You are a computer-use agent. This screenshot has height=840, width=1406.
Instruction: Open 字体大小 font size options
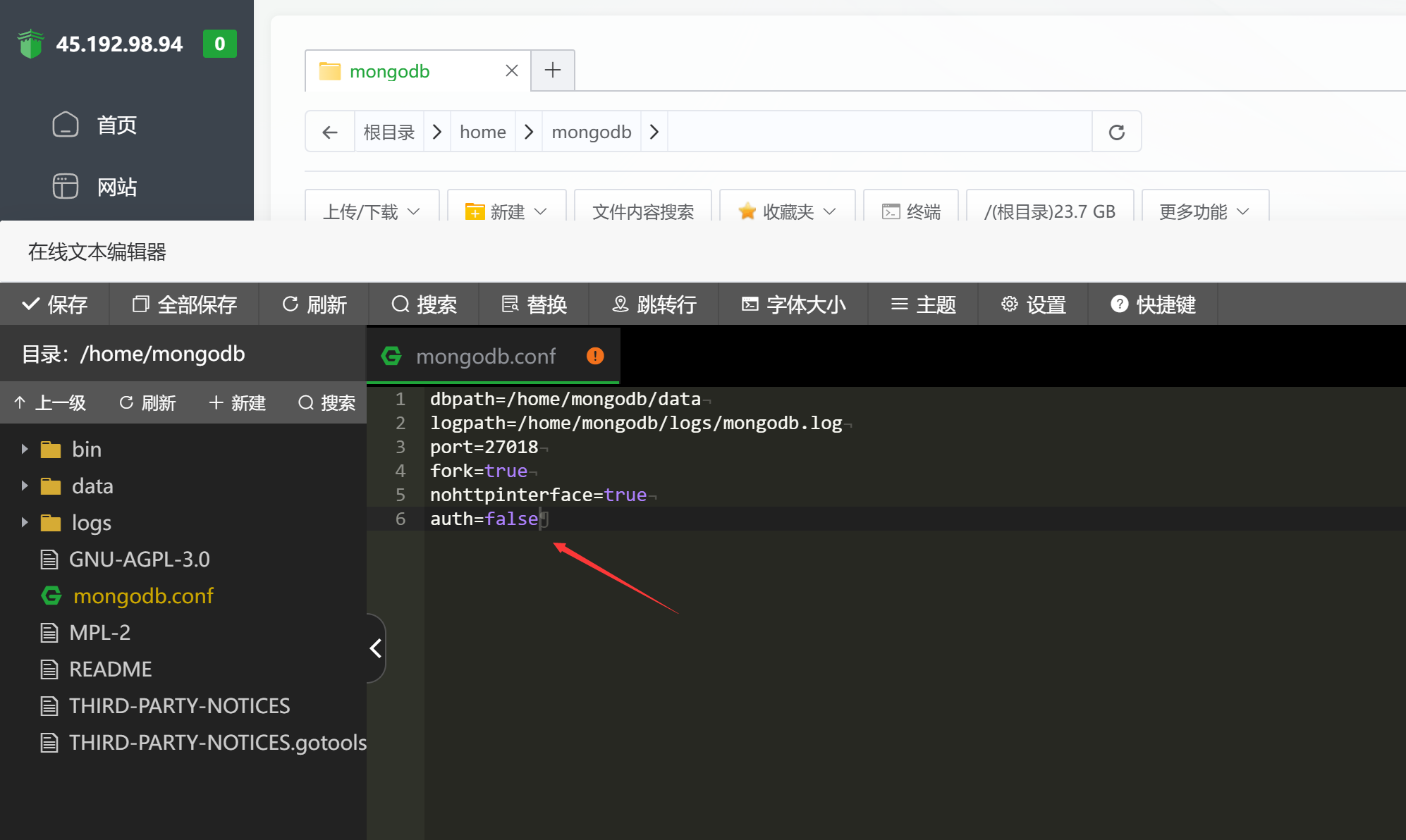click(794, 304)
